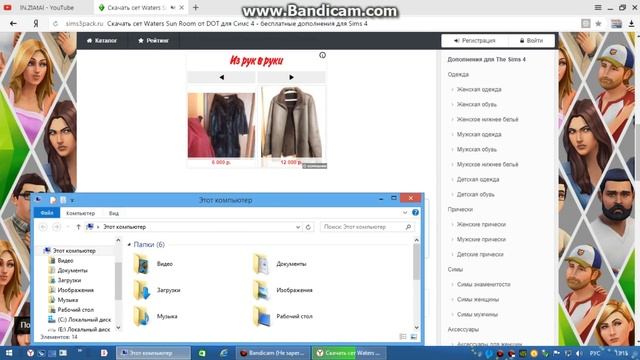Select the Компьютер ribbon tab
Viewport: 640px width, 360px height.
click(80, 213)
